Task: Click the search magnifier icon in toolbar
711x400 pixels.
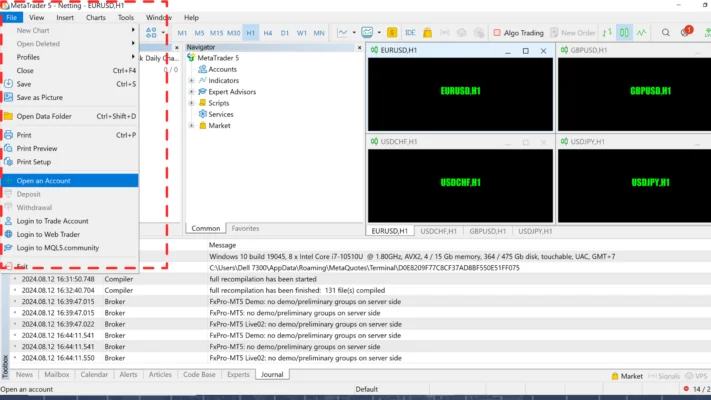Action: 666,32
